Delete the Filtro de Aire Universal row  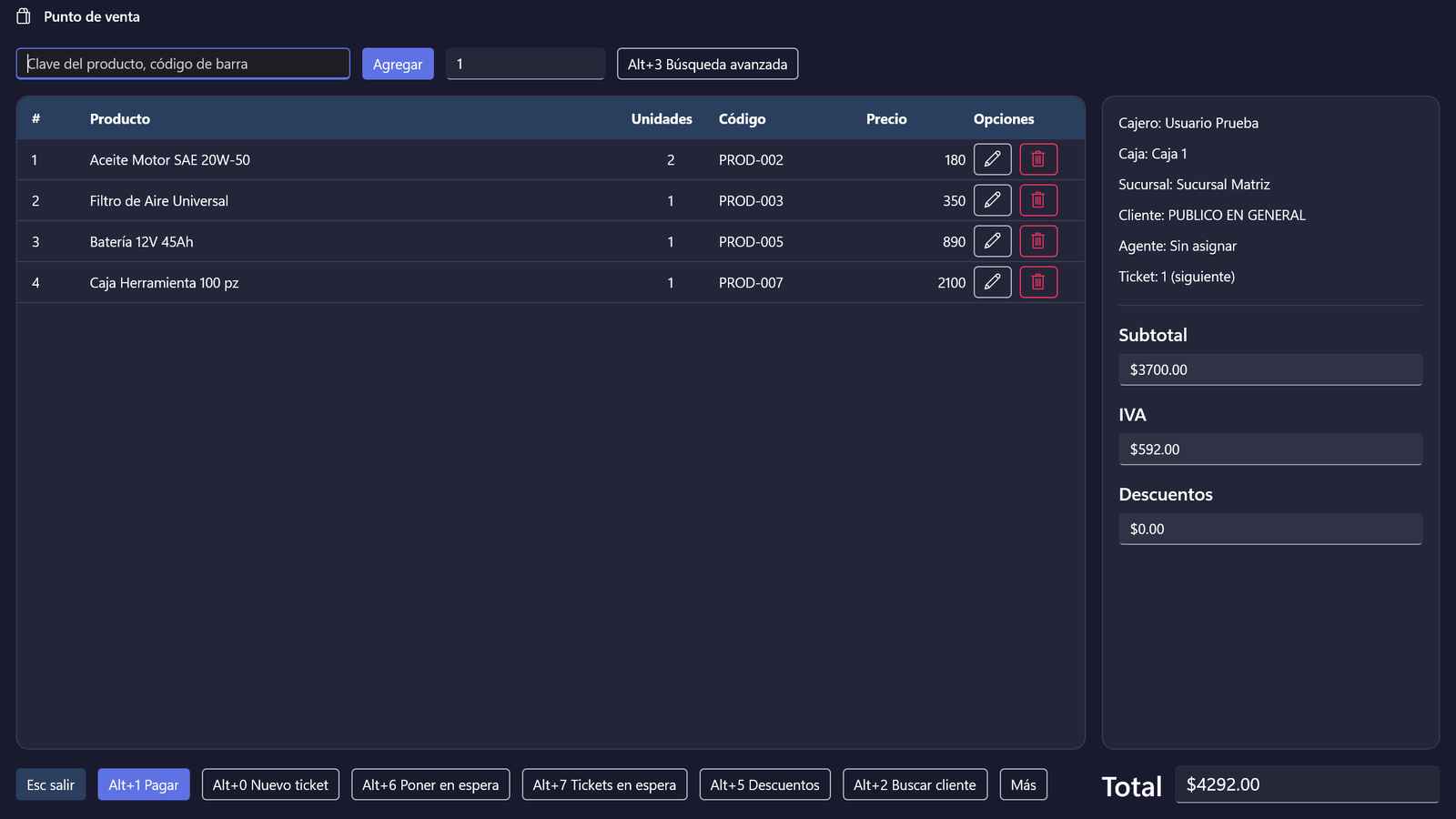point(1038,200)
